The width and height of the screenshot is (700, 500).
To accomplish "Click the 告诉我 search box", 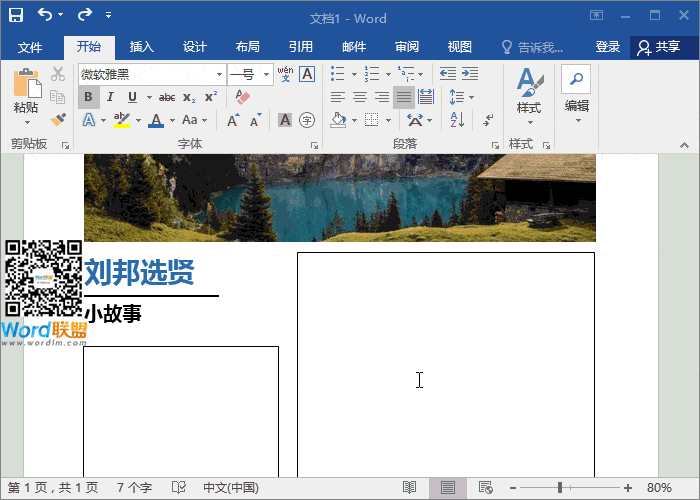I will 532,47.
